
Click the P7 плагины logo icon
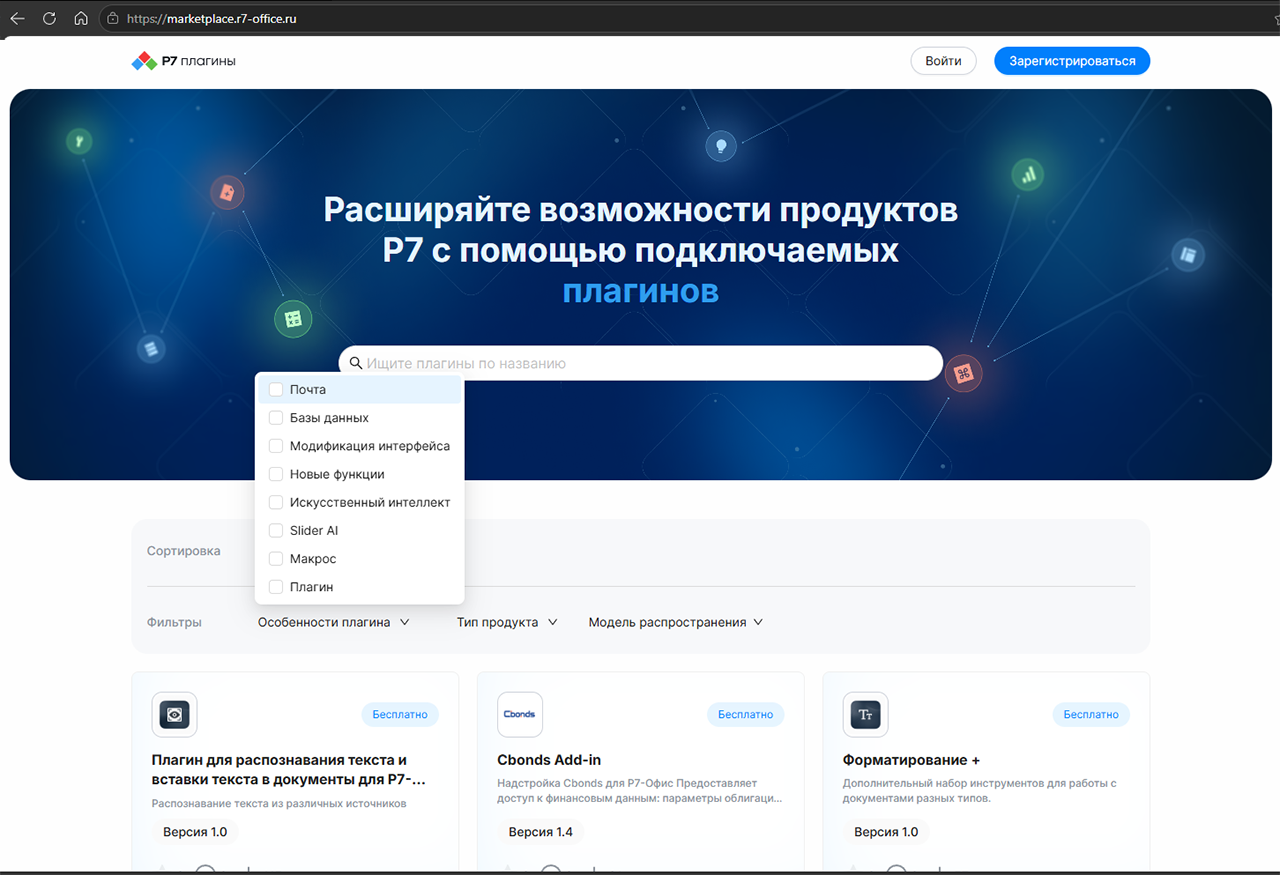tap(143, 61)
